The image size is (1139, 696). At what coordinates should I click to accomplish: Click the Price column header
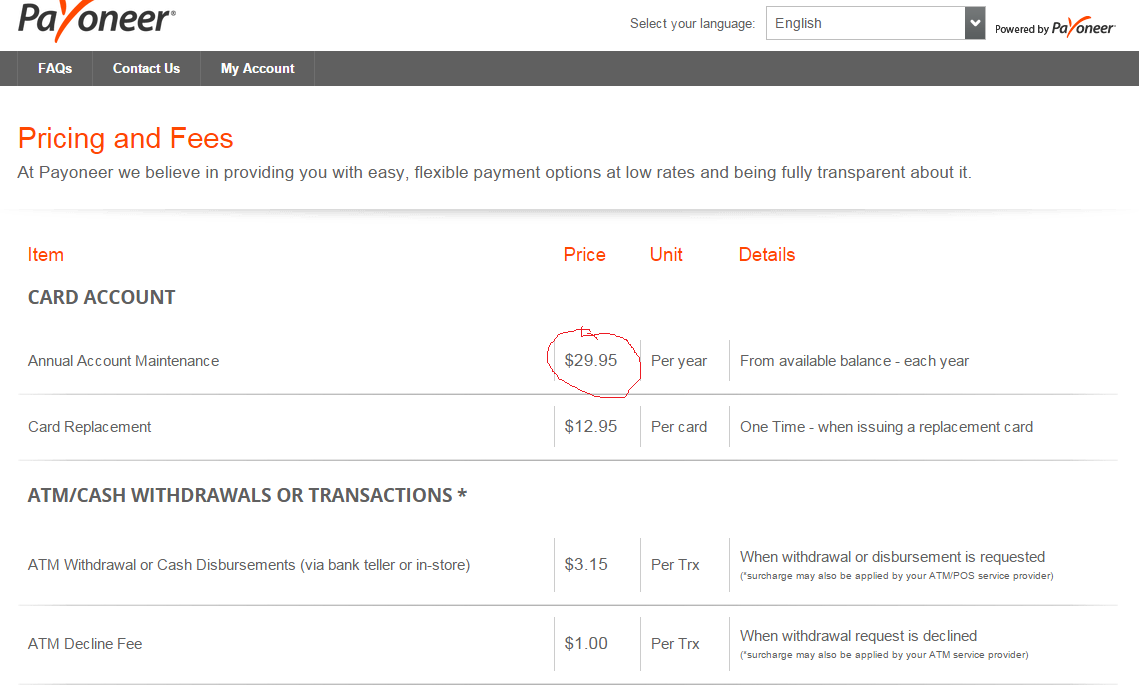tap(585, 255)
